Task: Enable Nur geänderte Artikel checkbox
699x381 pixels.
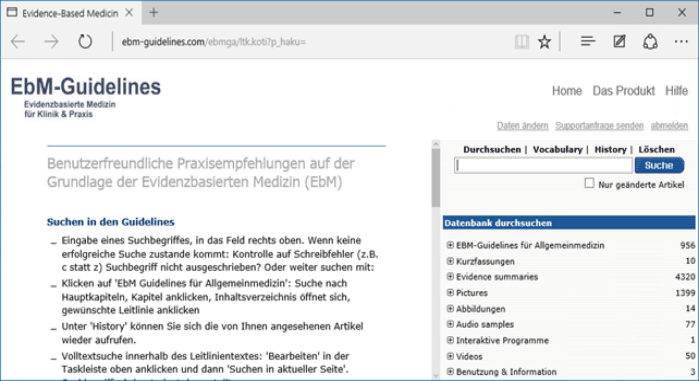Action: [589, 183]
